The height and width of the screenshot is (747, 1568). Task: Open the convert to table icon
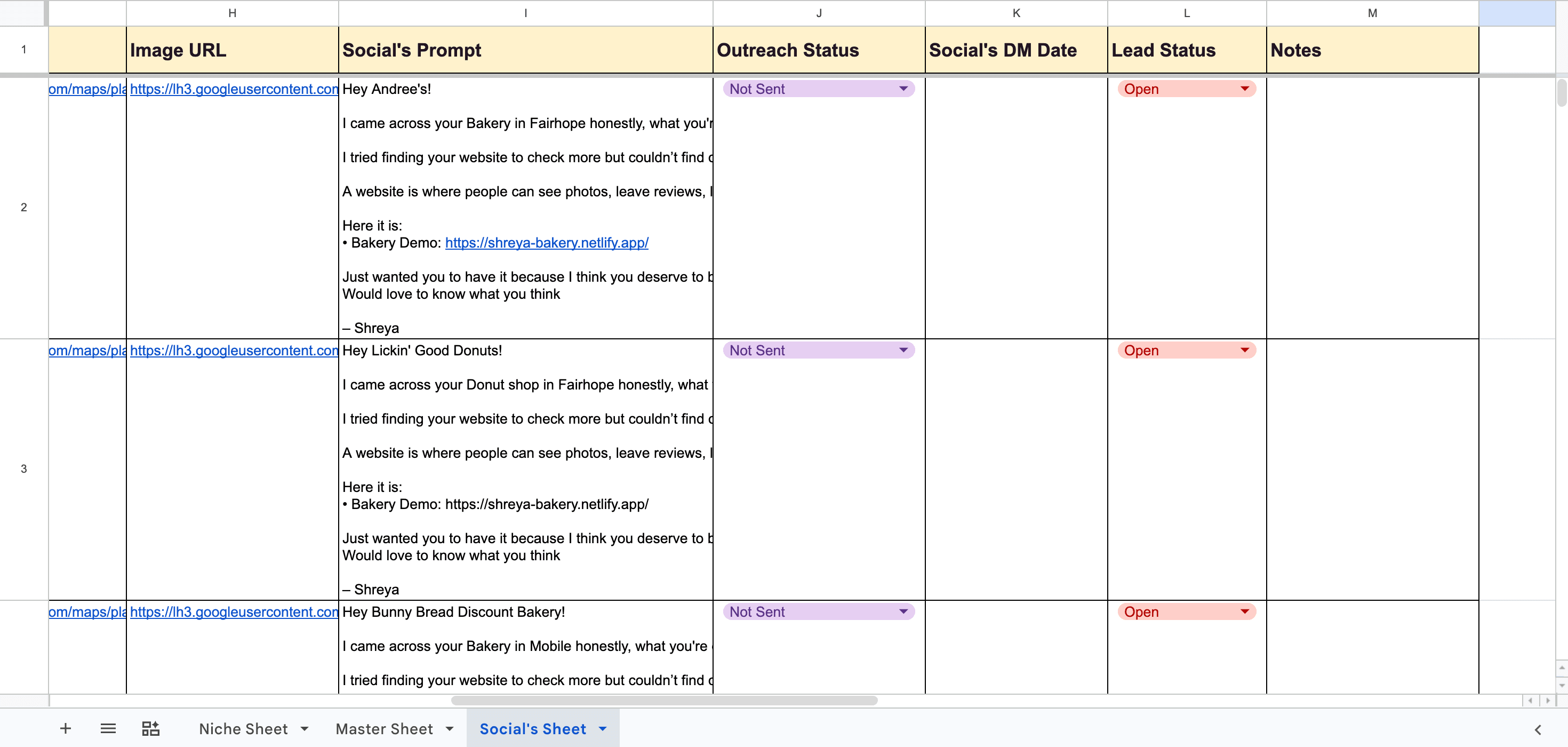150,728
